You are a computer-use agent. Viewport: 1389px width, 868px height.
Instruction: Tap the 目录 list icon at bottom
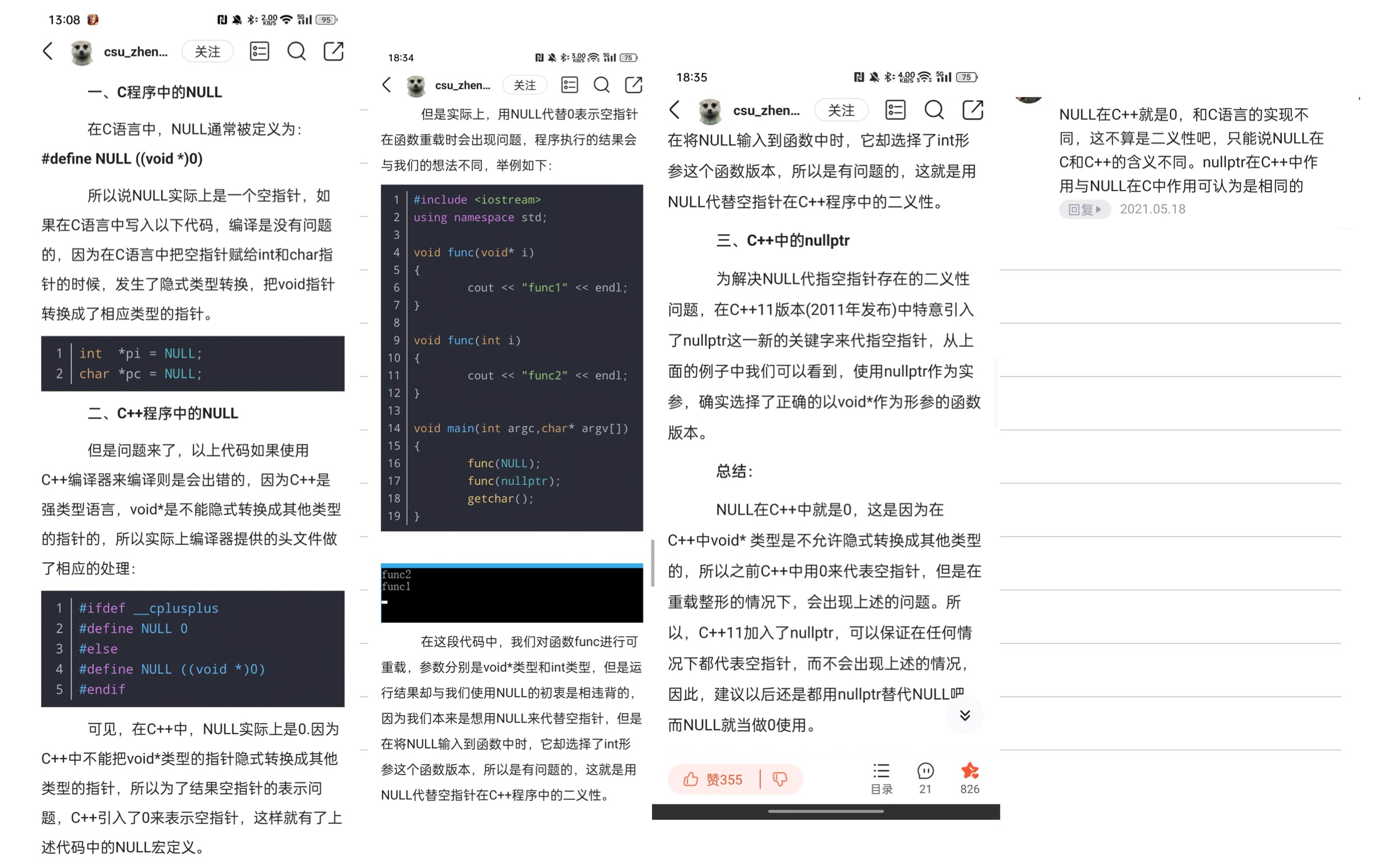(881, 778)
